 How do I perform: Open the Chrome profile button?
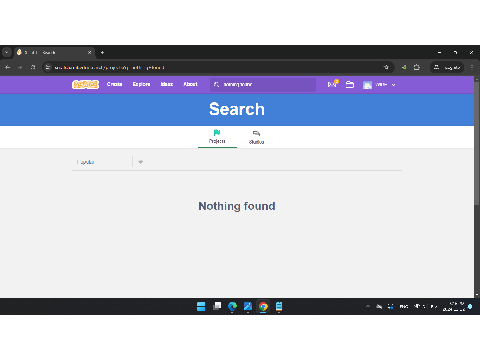[447, 67]
